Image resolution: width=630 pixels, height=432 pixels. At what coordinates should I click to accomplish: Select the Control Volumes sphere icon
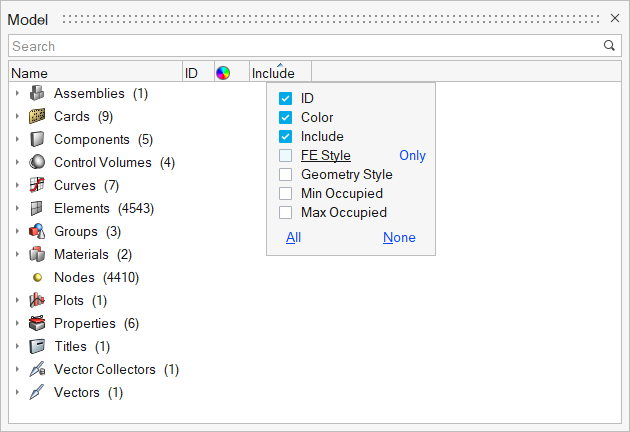(x=37, y=162)
